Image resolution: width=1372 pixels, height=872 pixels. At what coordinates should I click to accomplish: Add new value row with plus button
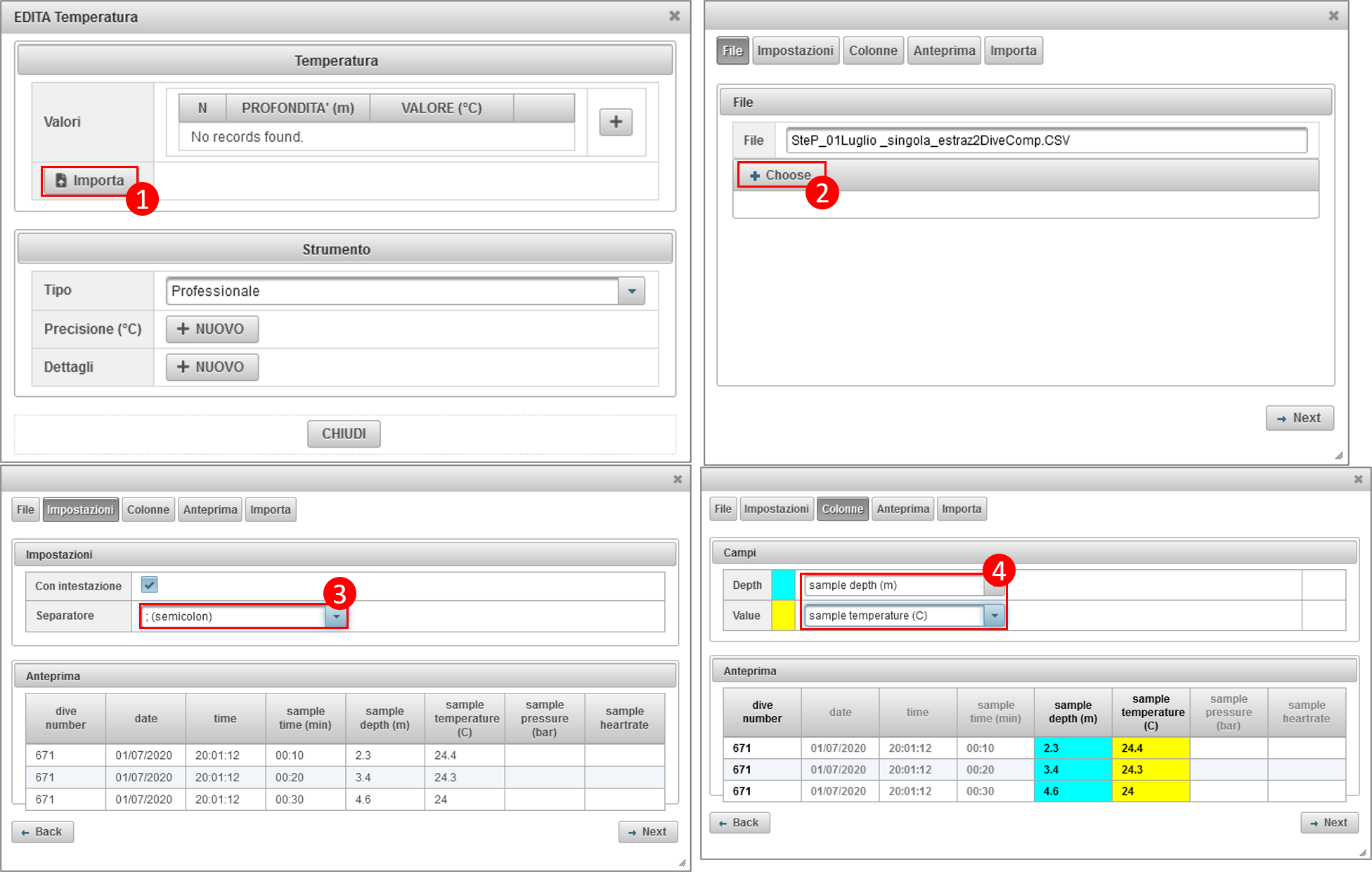616,122
